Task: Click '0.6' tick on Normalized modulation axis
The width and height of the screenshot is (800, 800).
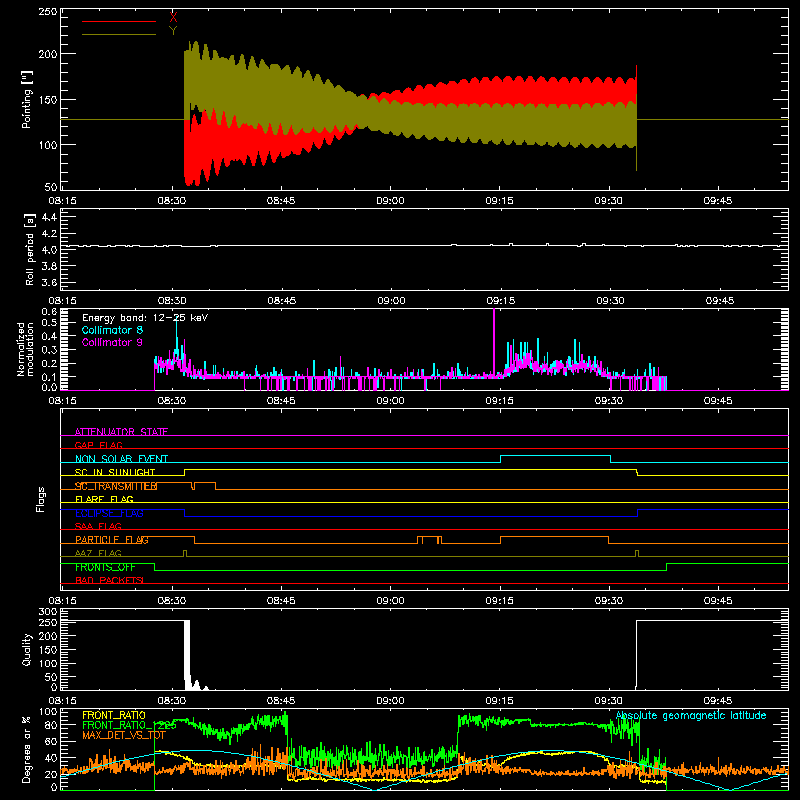Action: click(x=49, y=311)
